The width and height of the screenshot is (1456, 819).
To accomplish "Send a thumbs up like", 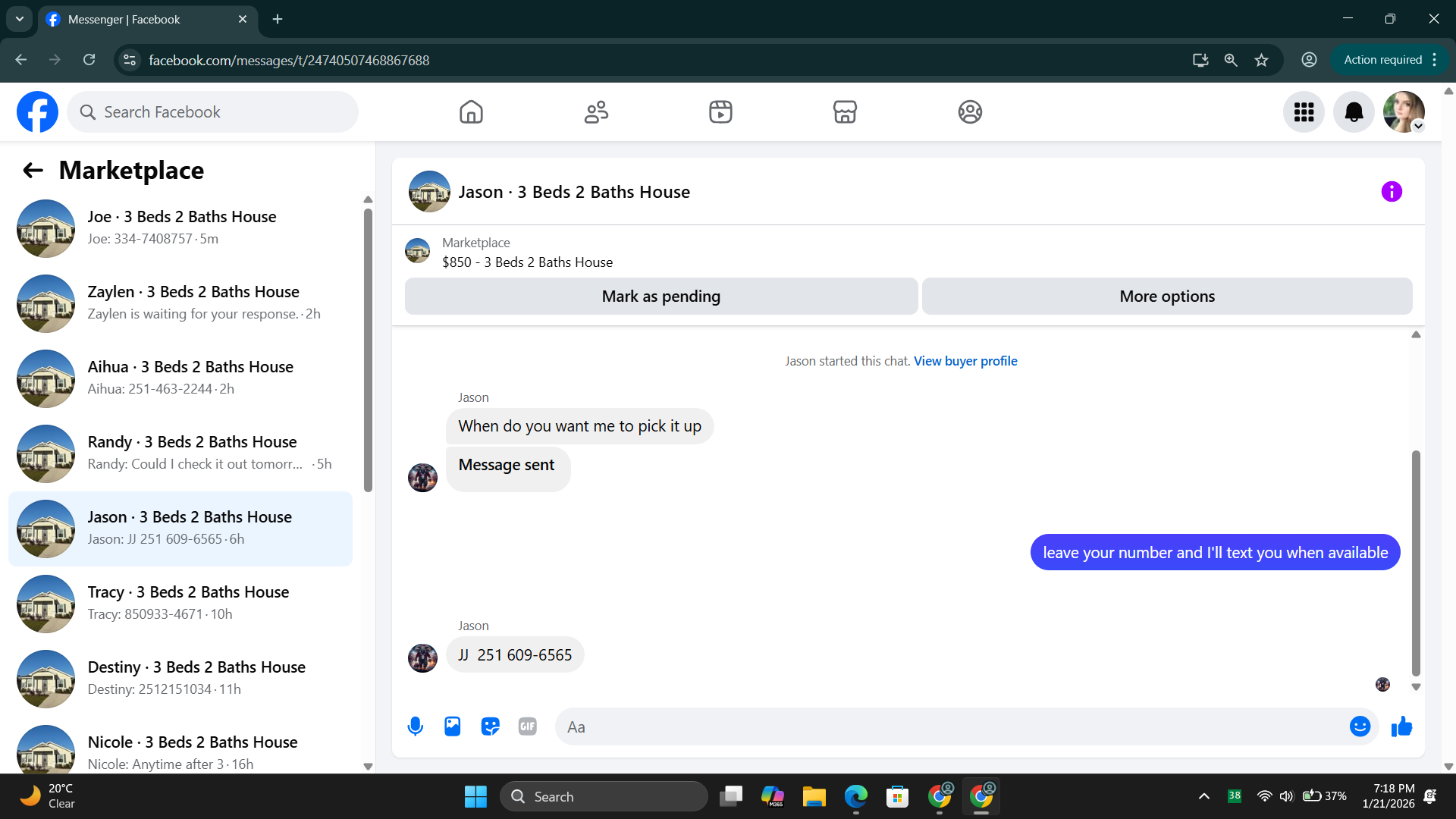I will [x=1401, y=726].
